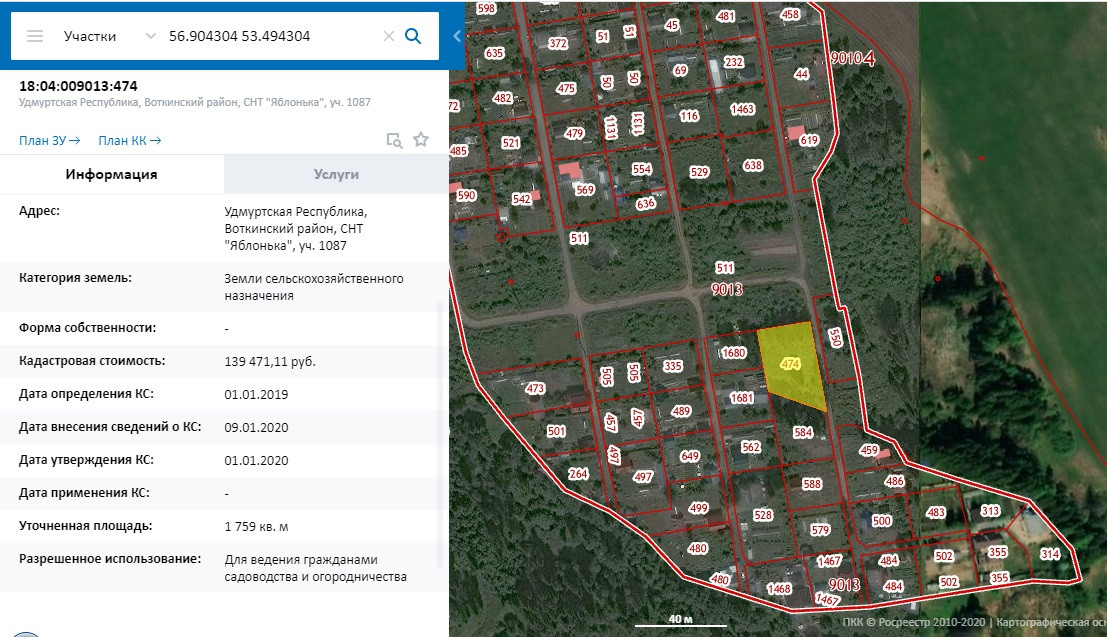Viewport: 1107px width, 637px height.
Task: Select parcel 529 on the map
Action: pos(699,173)
